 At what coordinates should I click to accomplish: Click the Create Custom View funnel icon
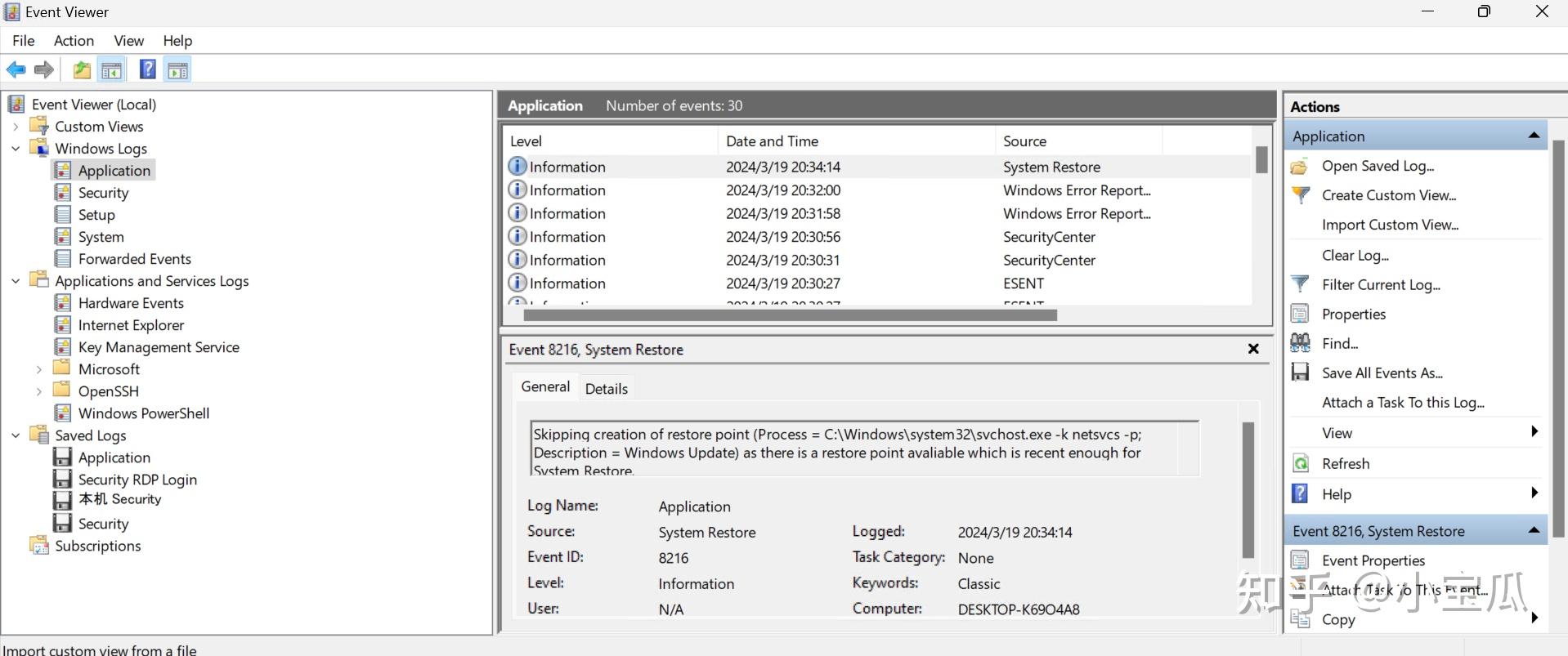click(1300, 195)
